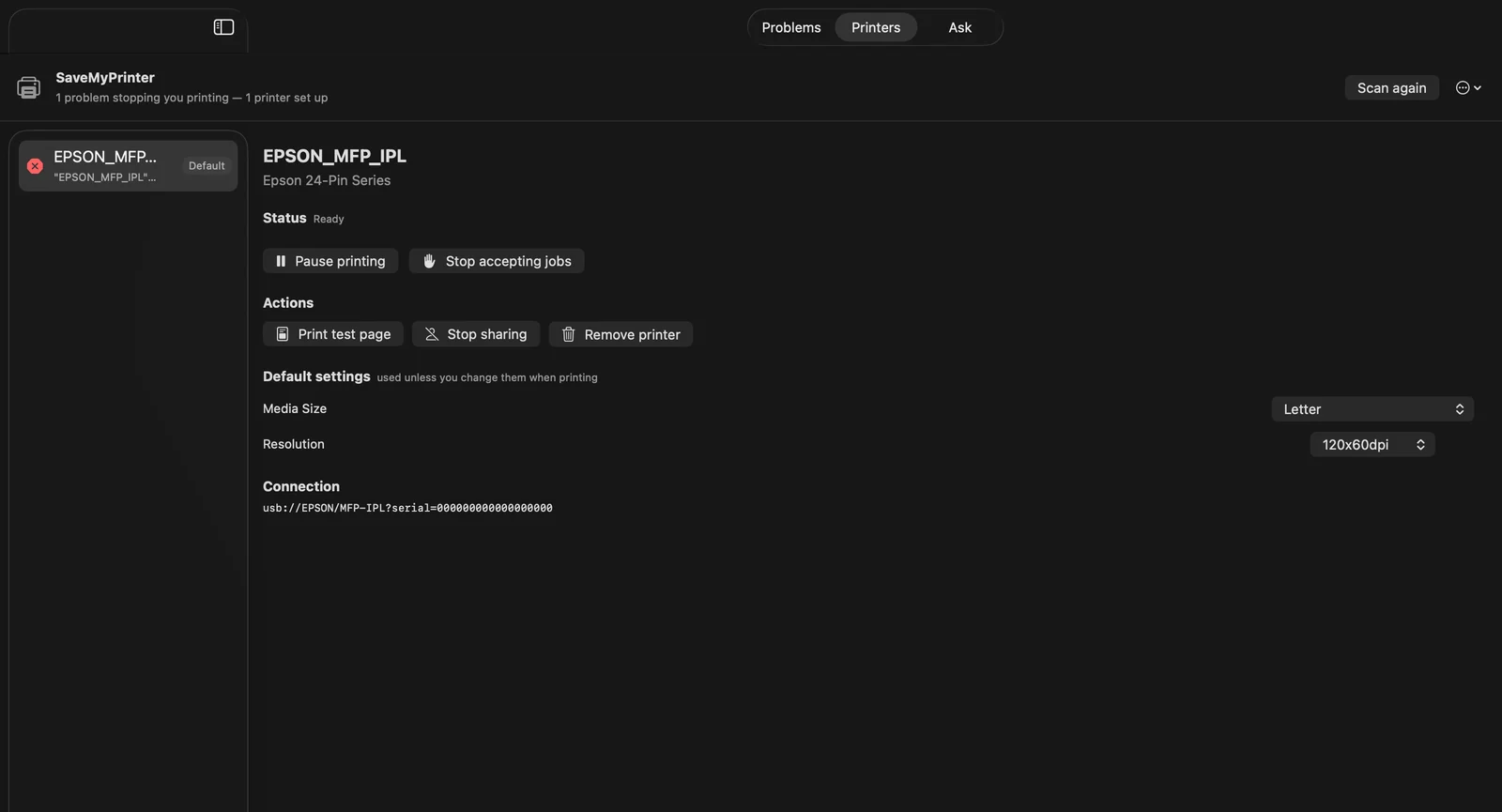Image resolution: width=1502 pixels, height=812 pixels.
Task: Open the more options ellipsis menu
Action: (1468, 87)
